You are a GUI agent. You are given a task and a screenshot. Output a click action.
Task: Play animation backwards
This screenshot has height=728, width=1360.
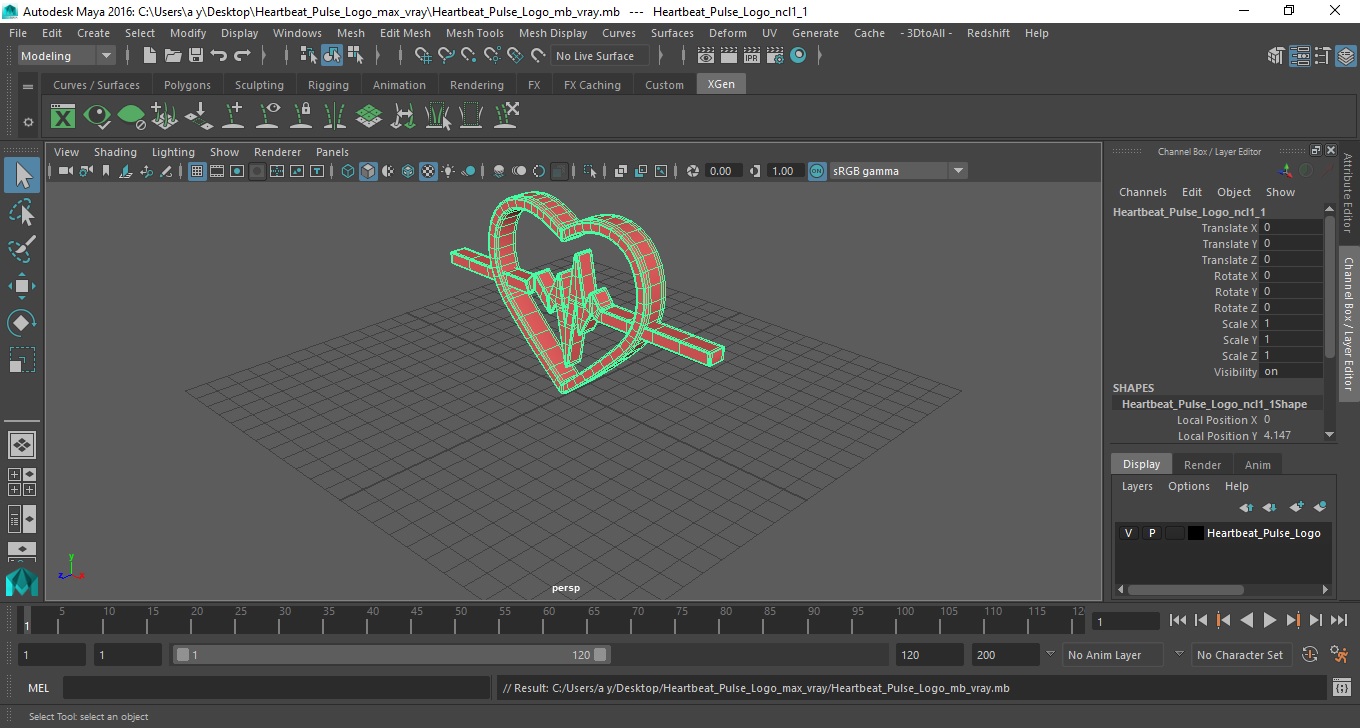tap(1247, 620)
